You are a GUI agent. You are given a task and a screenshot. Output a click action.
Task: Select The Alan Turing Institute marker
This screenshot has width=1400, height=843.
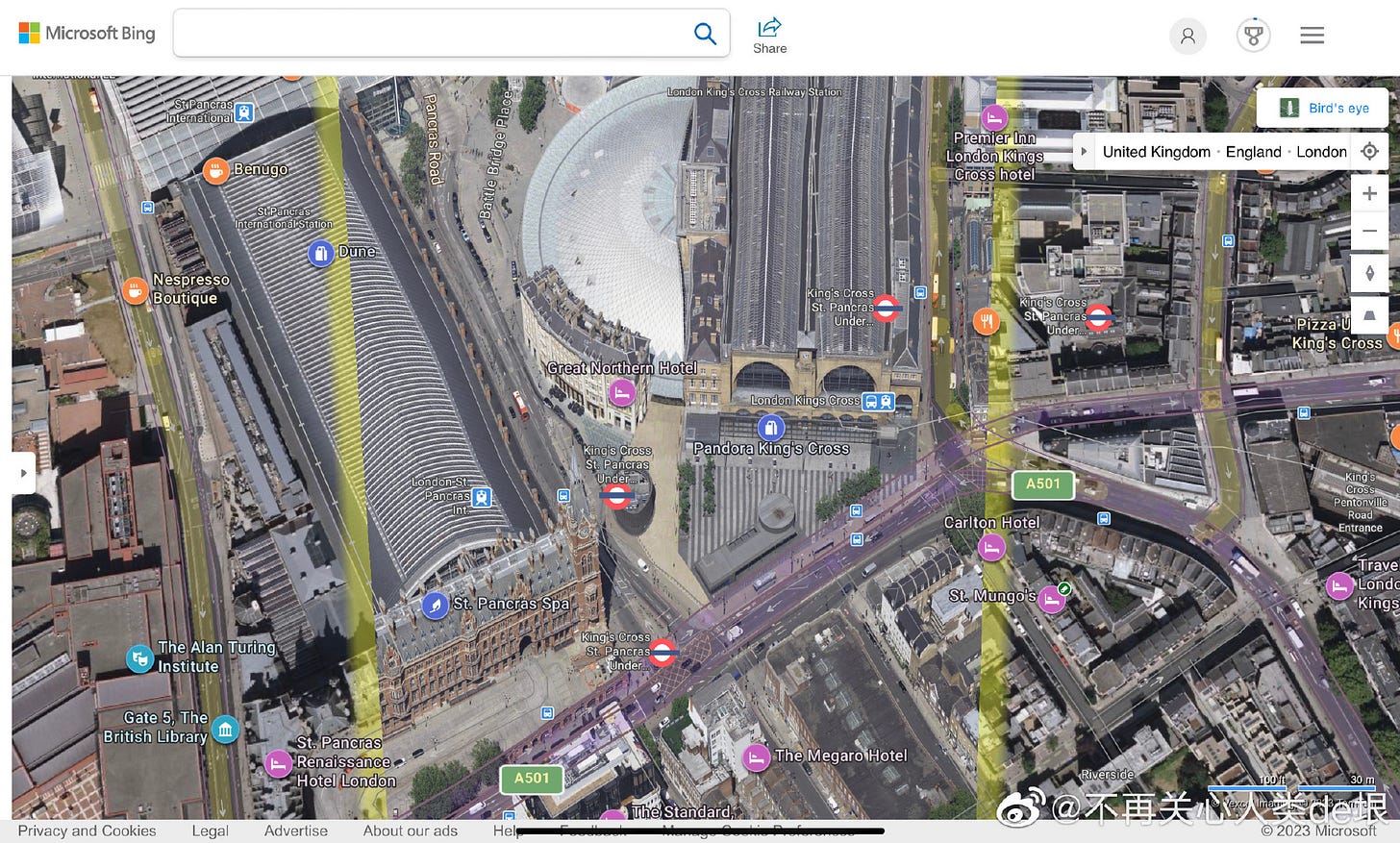click(139, 658)
